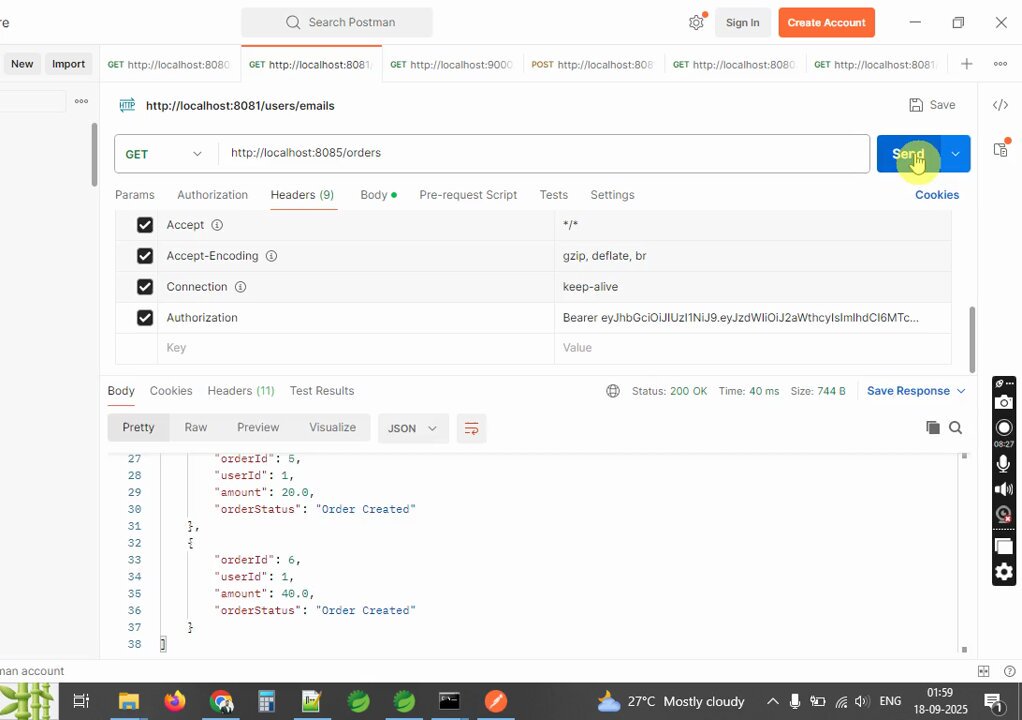Image resolution: width=1022 pixels, height=720 pixels.
Task: Switch to the Pre-request Script tab
Action: [x=468, y=195]
